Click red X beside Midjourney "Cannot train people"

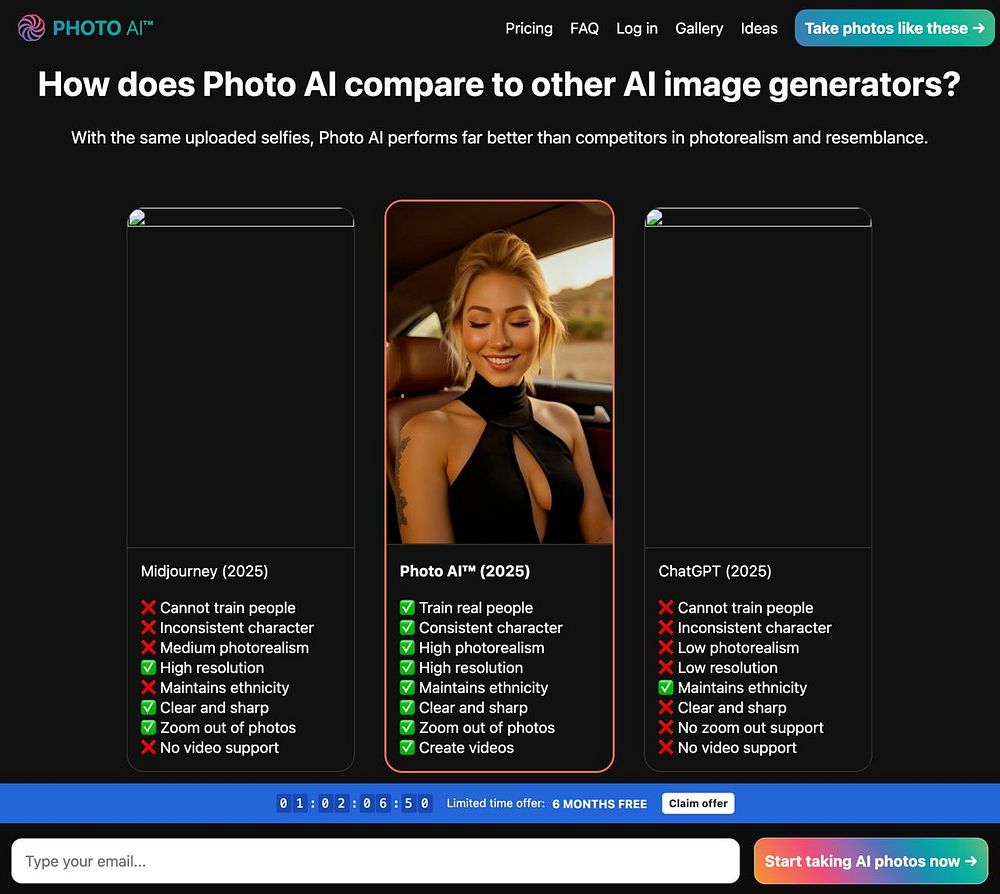pos(148,607)
